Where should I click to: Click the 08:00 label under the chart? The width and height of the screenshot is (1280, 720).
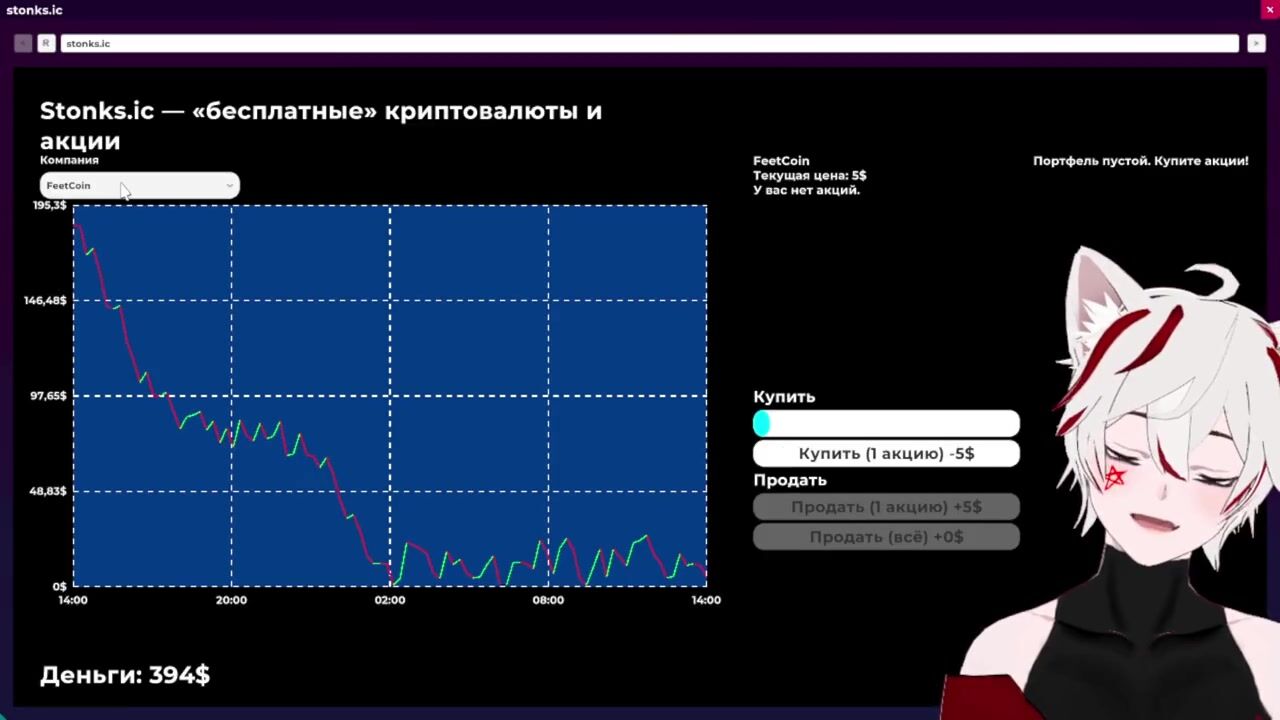click(x=548, y=600)
